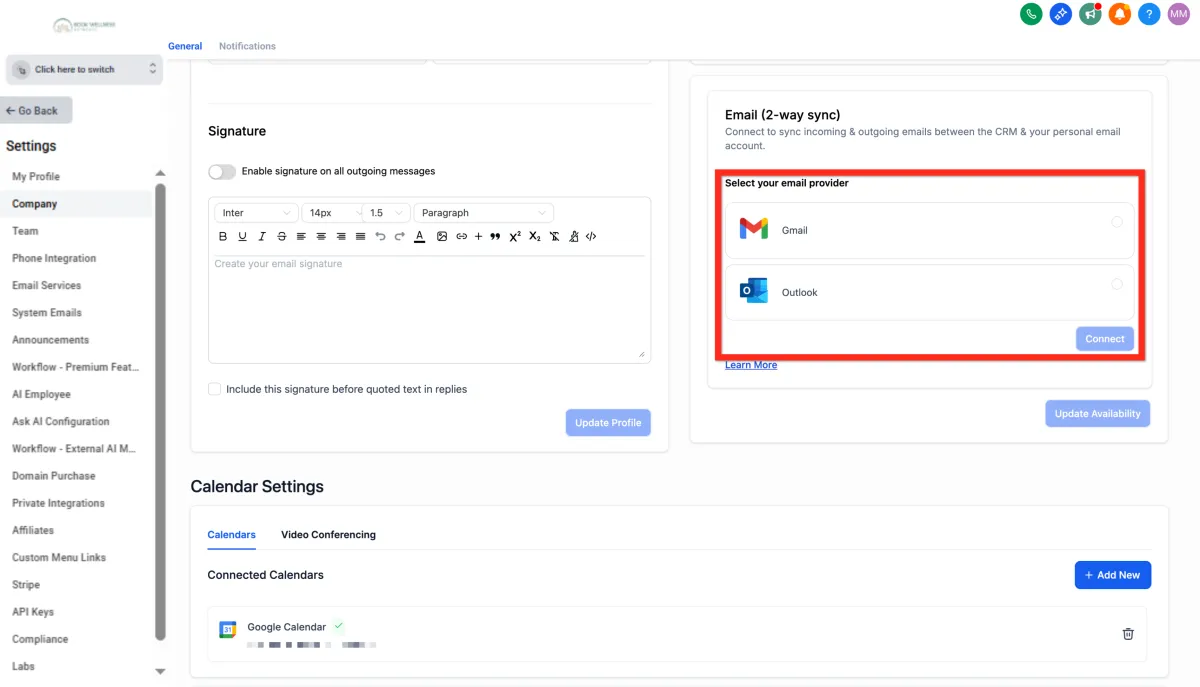
Task: Open the Inter font family dropdown
Action: (256, 213)
